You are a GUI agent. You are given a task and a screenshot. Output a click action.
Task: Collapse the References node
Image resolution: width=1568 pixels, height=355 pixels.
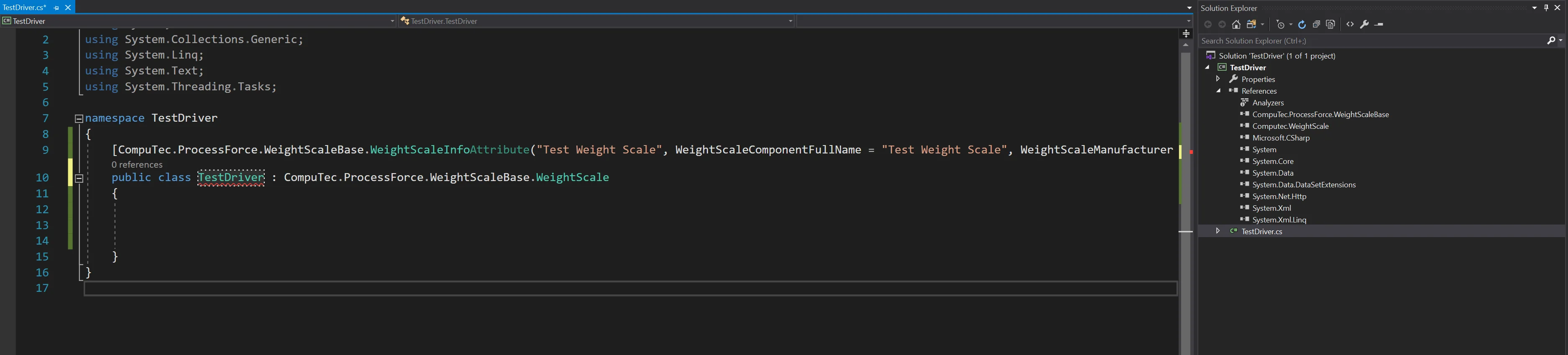click(x=1218, y=91)
